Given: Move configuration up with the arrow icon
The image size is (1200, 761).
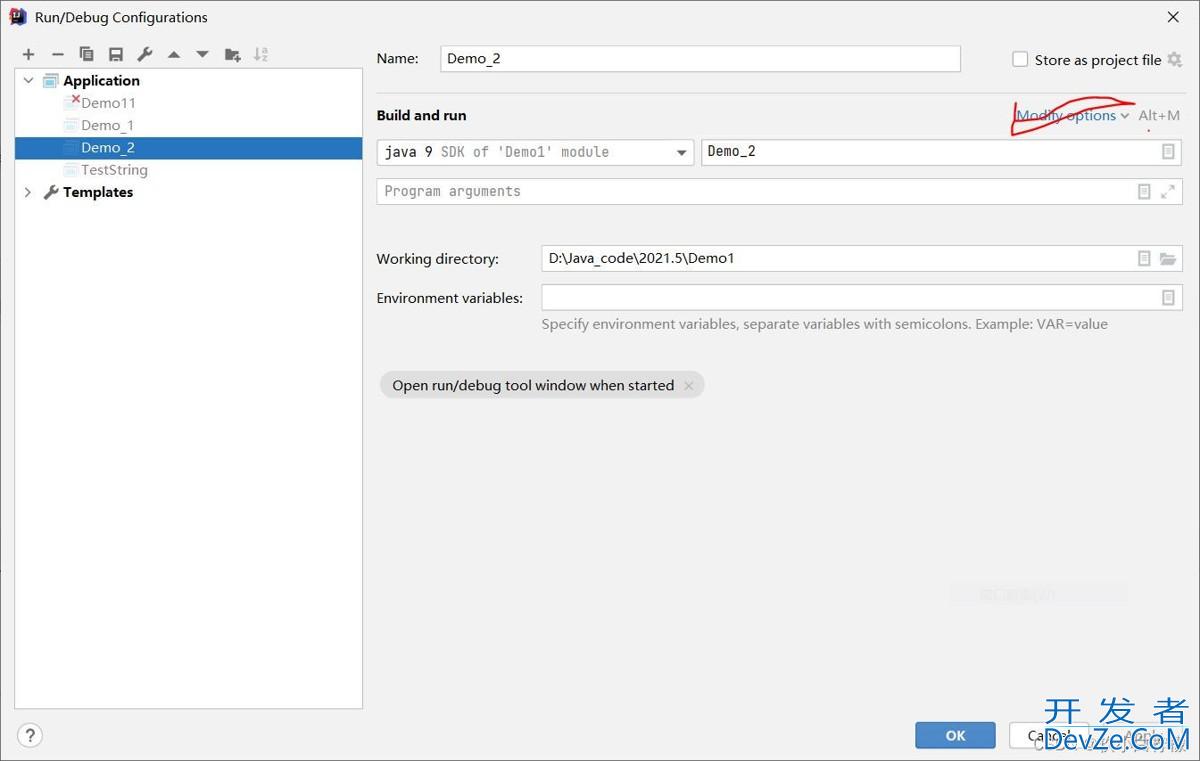Looking at the screenshot, I should (x=174, y=55).
